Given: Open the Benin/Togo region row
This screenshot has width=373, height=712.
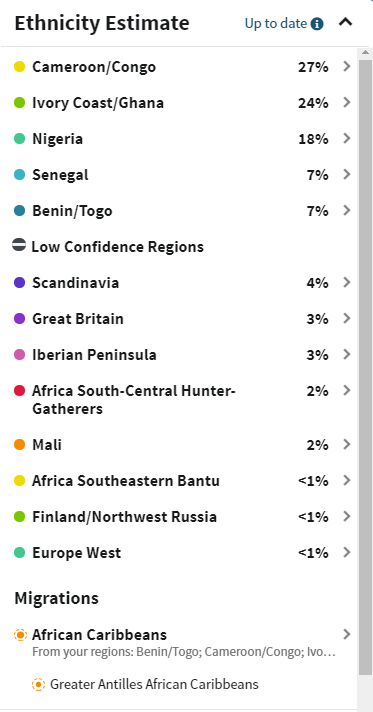Looking at the screenshot, I should 183,211.
